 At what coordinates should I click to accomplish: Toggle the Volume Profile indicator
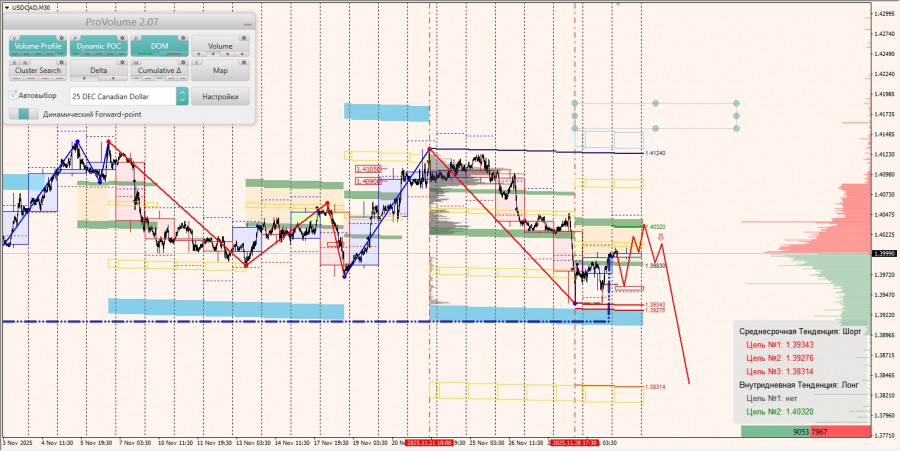click(x=38, y=46)
